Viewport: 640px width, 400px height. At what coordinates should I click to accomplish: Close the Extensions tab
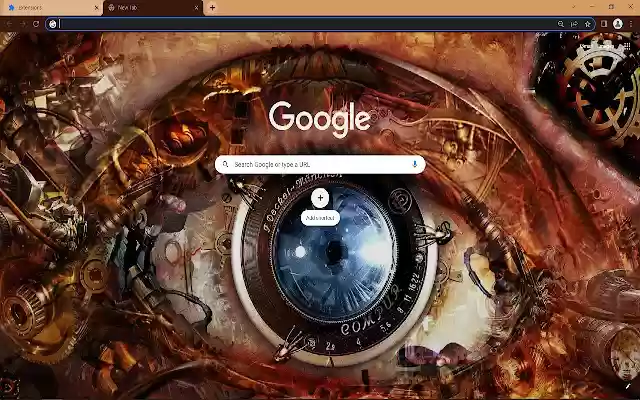[x=96, y=7]
